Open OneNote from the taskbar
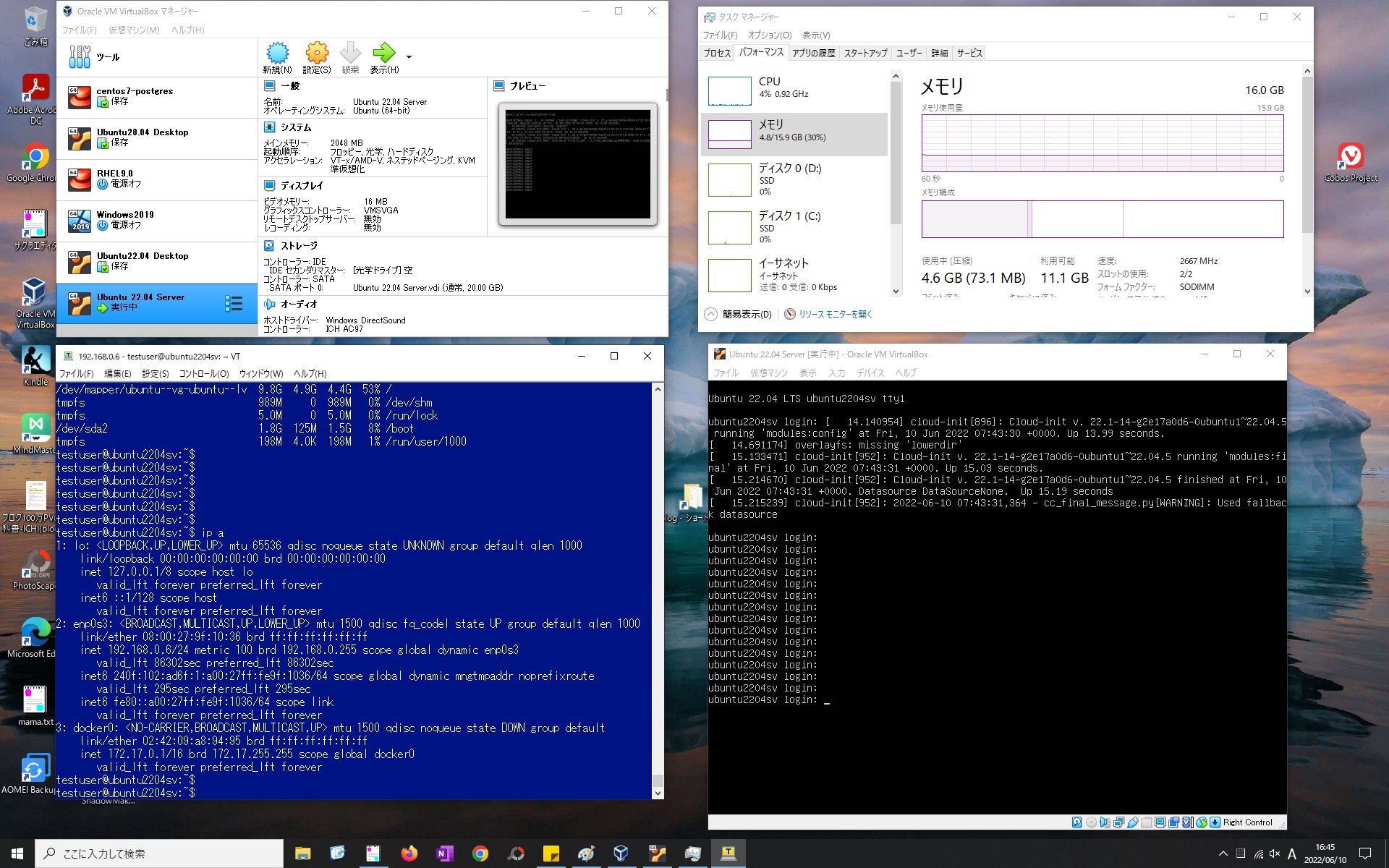1389x868 pixels. pos(444,854)
